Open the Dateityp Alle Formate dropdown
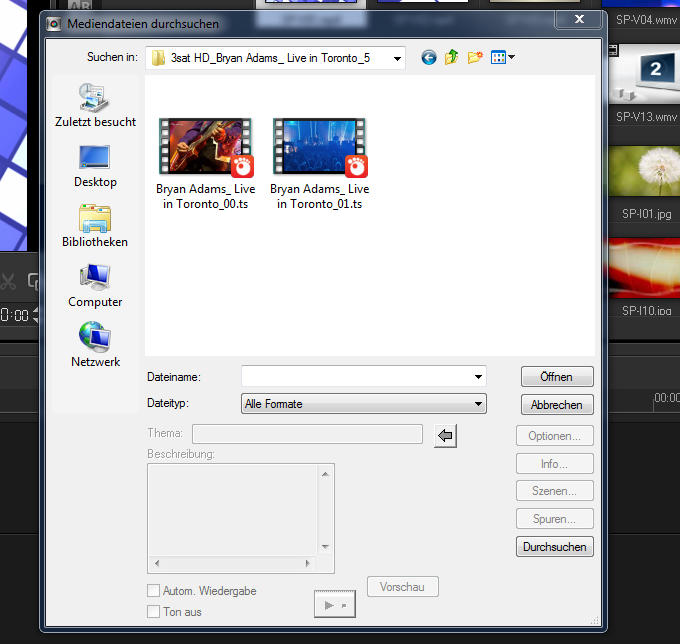This screenshot has width=680, height=644. pos(363,404)
